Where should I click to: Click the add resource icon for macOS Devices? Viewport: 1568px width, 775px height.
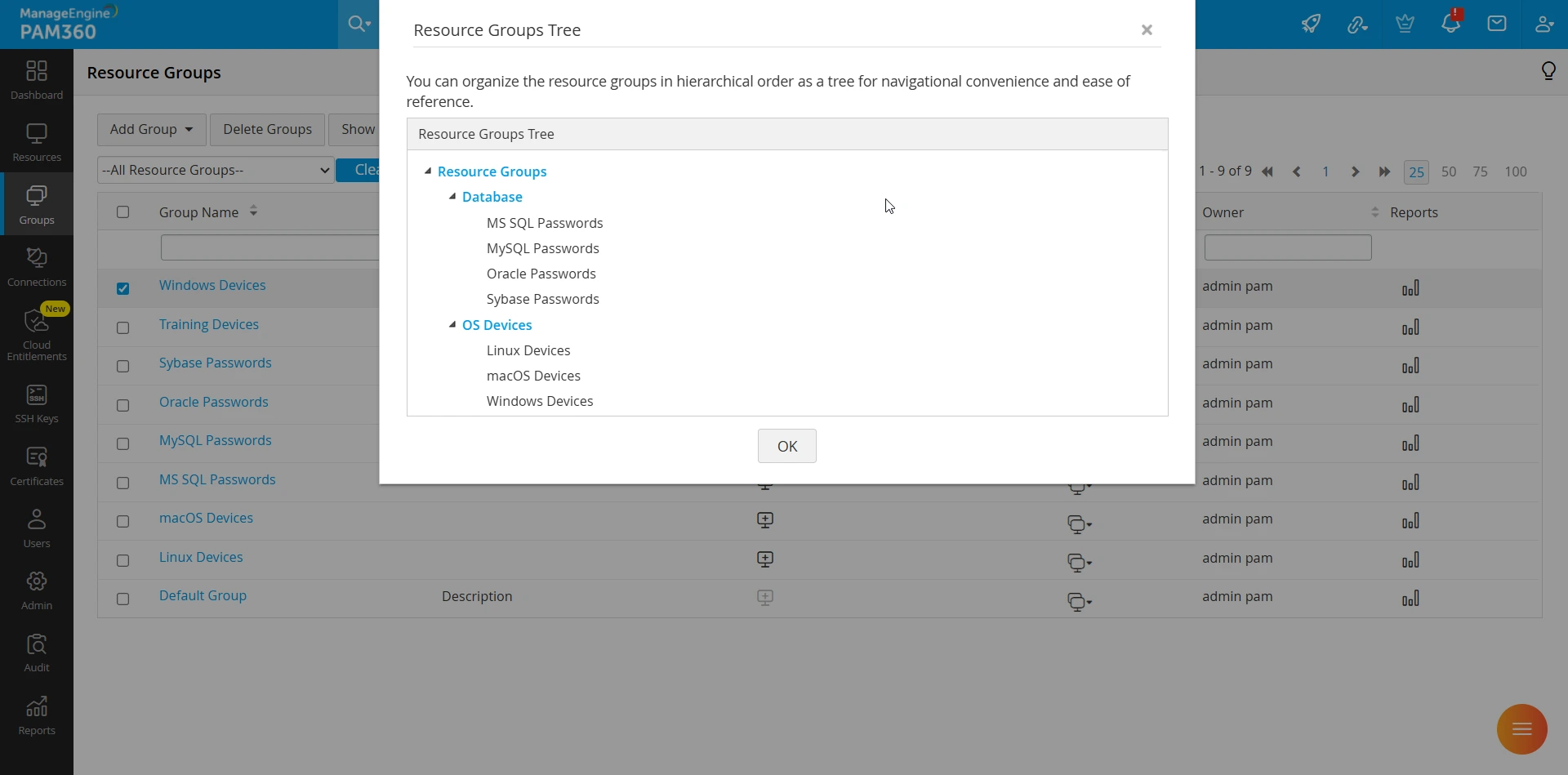765,520
